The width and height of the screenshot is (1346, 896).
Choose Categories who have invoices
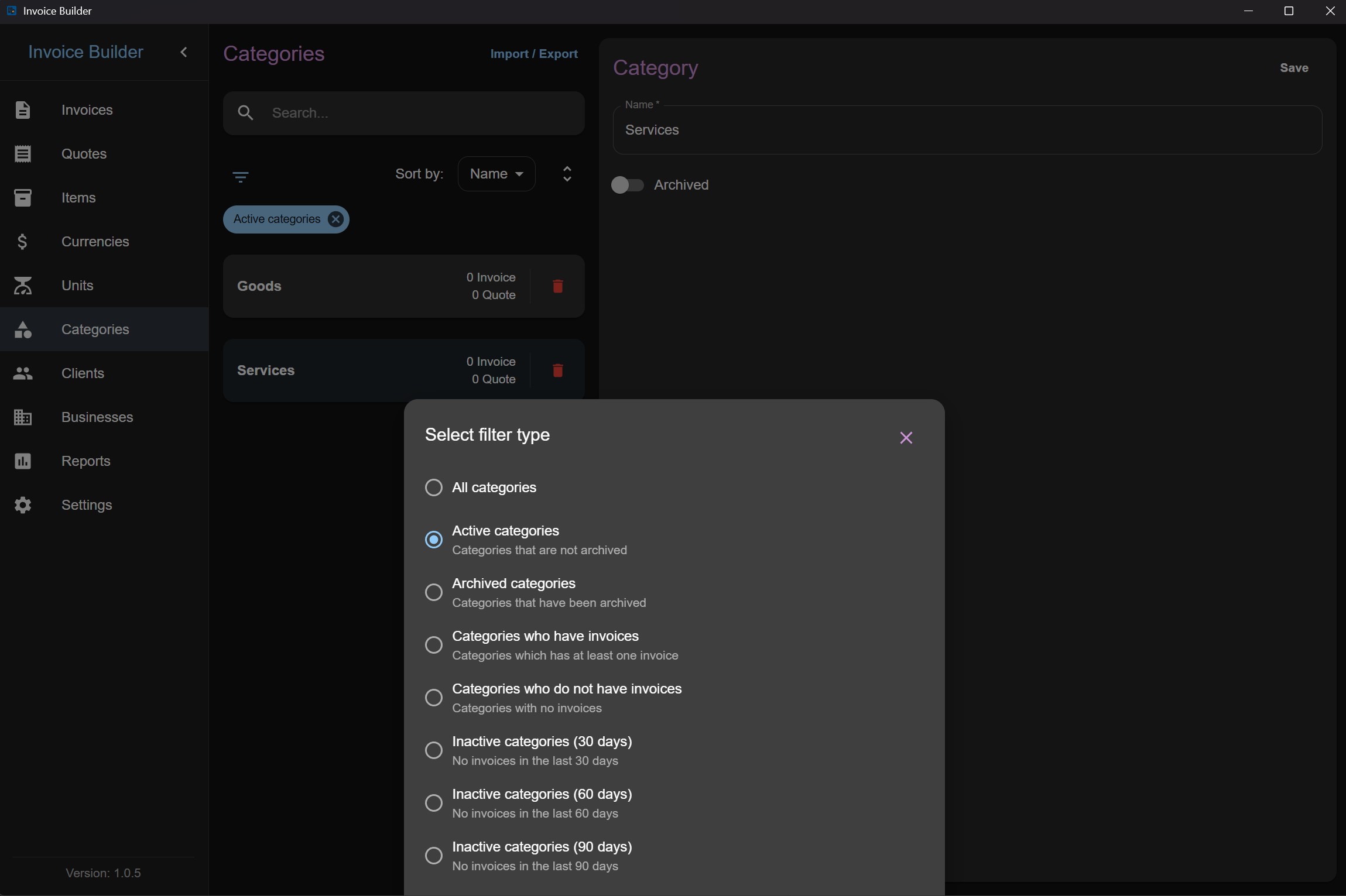(x=433, y=645)
